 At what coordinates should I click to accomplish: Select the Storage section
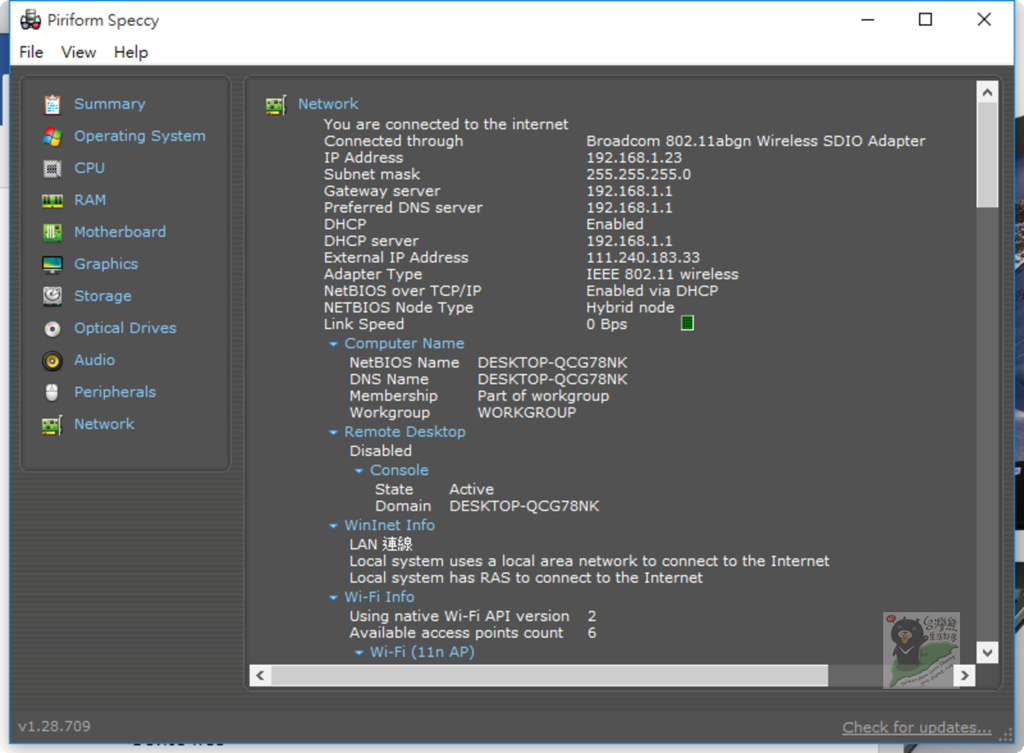[x=103, y=296]
